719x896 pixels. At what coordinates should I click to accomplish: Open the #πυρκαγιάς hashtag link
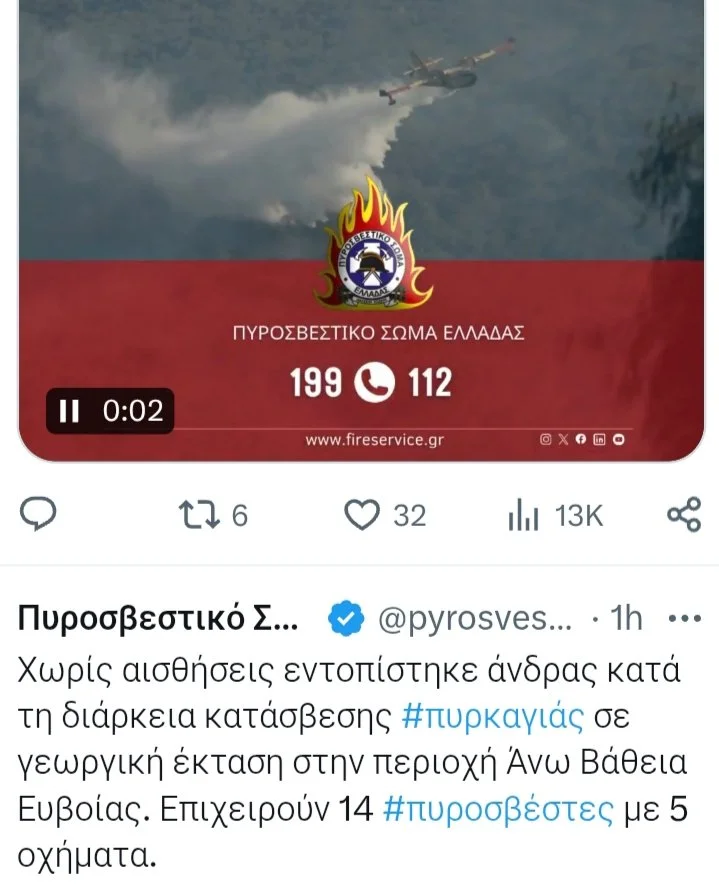pos(493,716)
